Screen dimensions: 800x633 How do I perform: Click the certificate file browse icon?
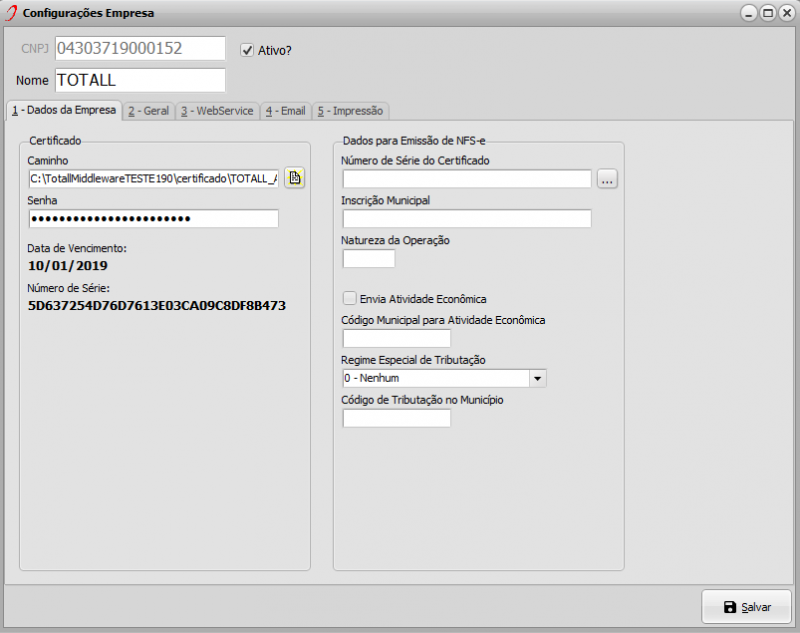click(294, 178)
